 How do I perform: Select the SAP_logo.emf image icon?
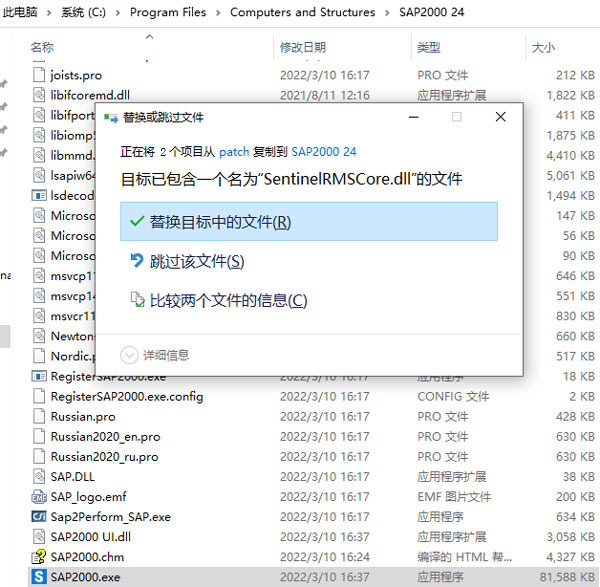point(39,497)
